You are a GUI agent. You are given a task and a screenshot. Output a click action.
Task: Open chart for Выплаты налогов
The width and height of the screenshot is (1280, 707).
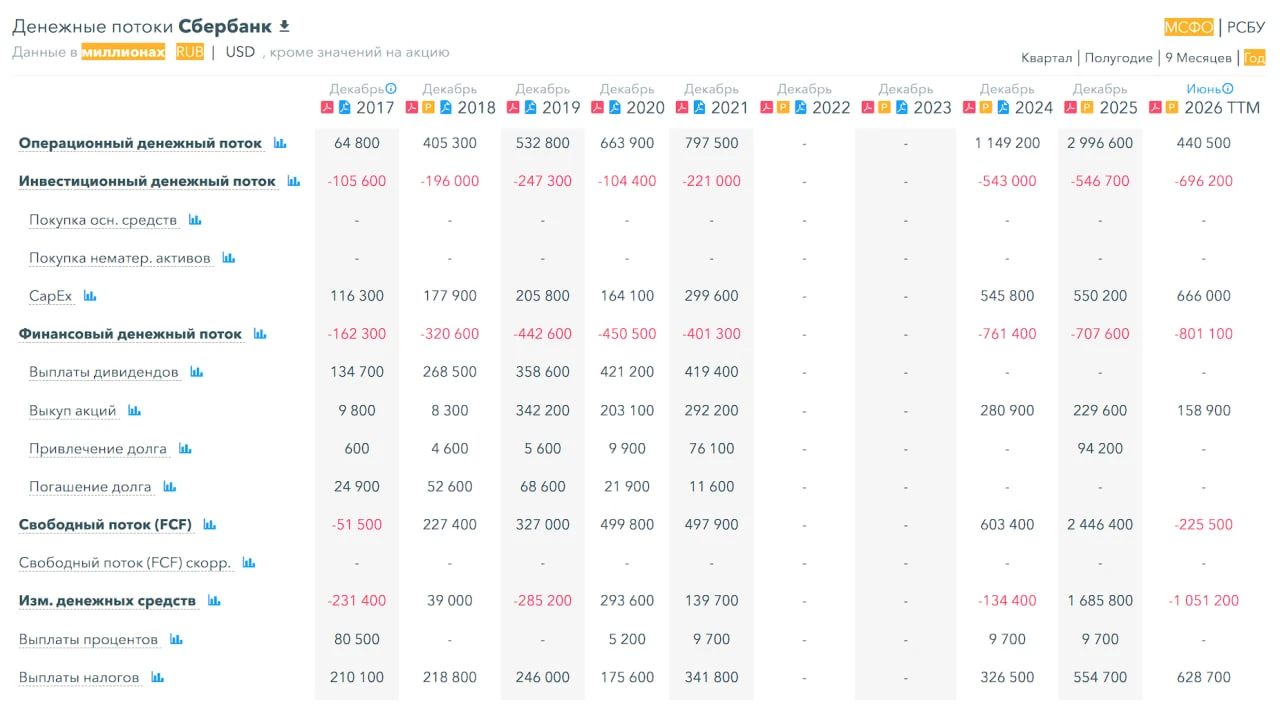[157, 676]
